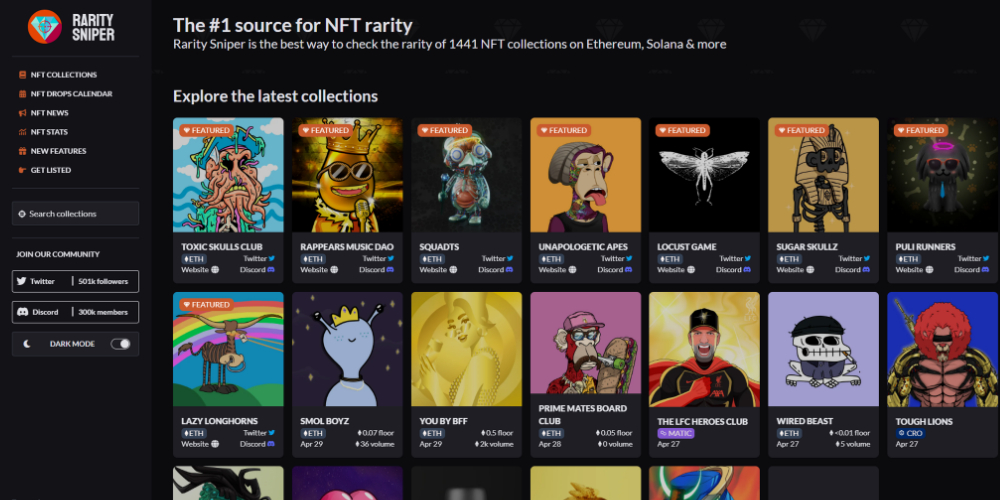Screen dimensions: 1000x500
Task: Open the NFT Stats page
Action: pos(43,132)
